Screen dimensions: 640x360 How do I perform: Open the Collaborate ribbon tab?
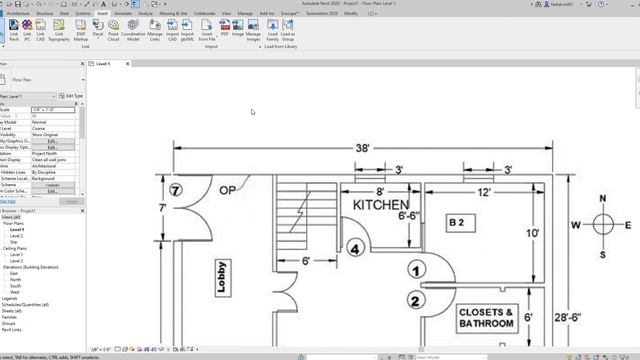point(204,13)
